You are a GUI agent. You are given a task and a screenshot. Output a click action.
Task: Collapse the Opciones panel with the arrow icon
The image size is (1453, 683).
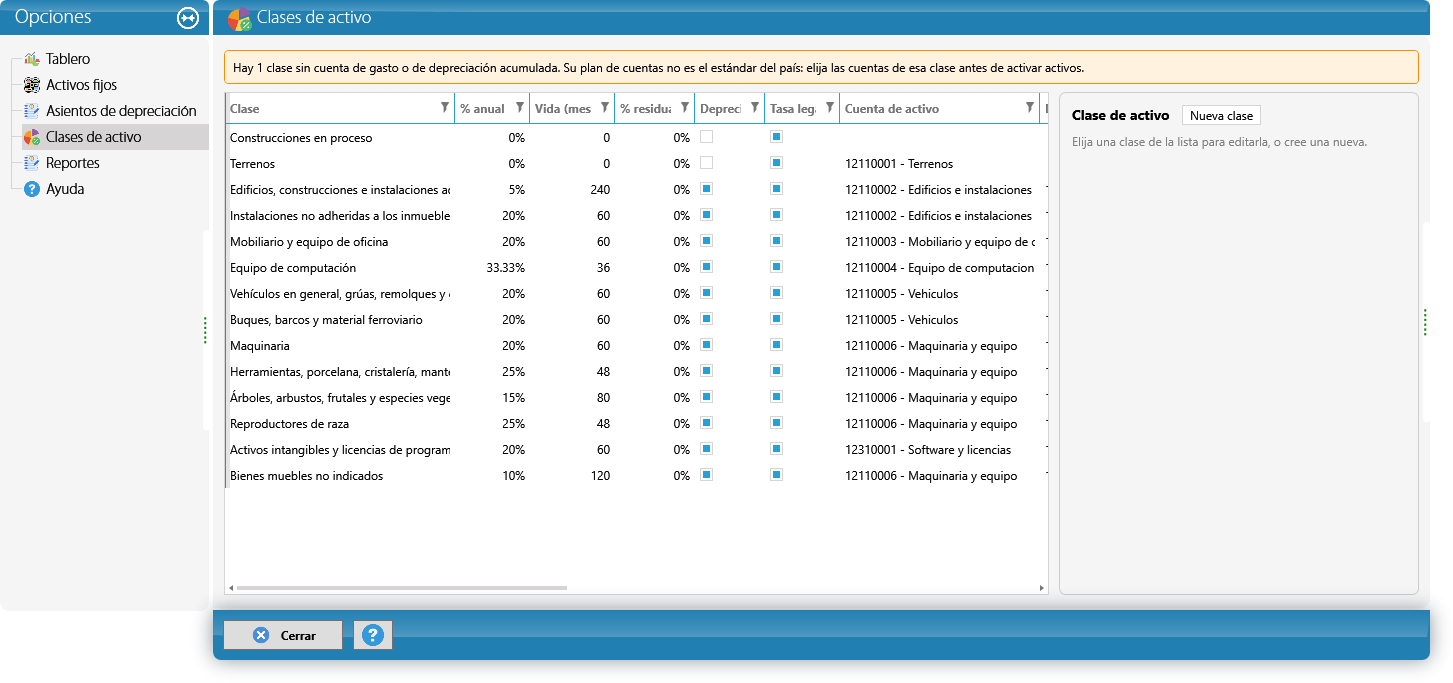click(x=188, y=18)
